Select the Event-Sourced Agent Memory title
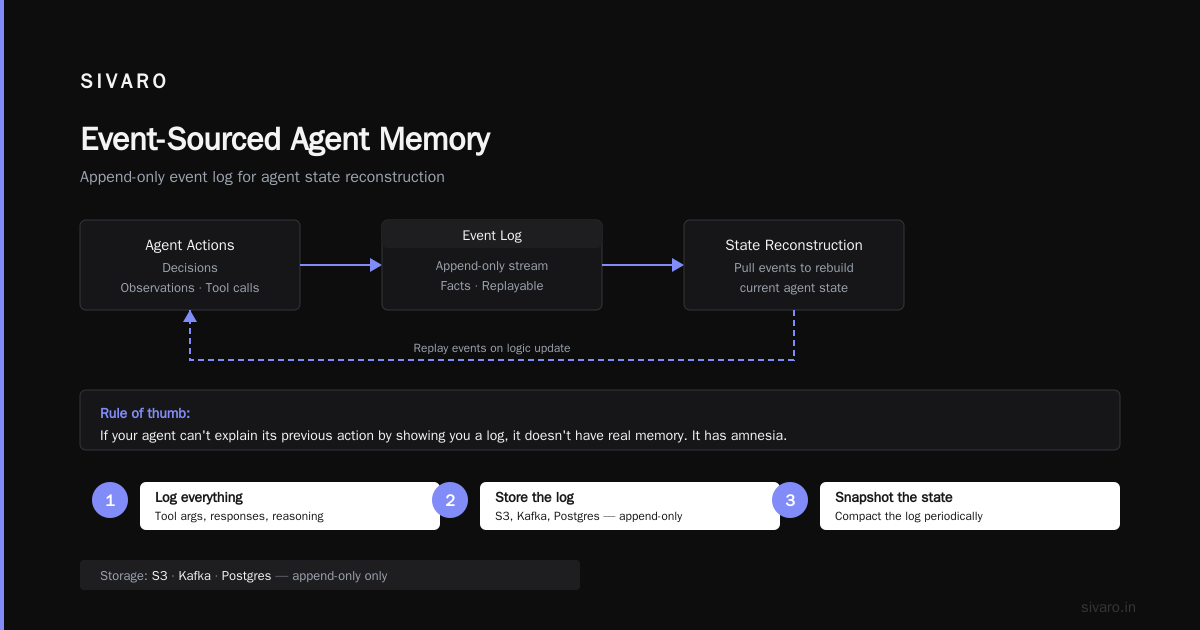The height and width of the screenshot is (630, 1200). 285,139
